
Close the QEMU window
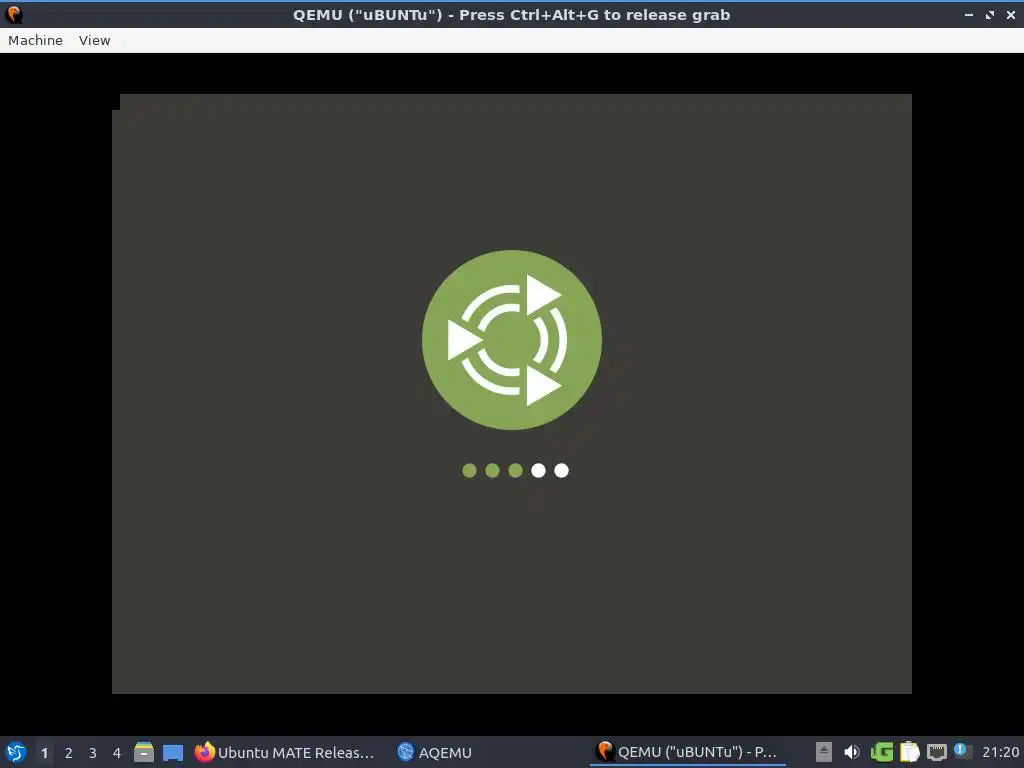[x=1010, y=14]
